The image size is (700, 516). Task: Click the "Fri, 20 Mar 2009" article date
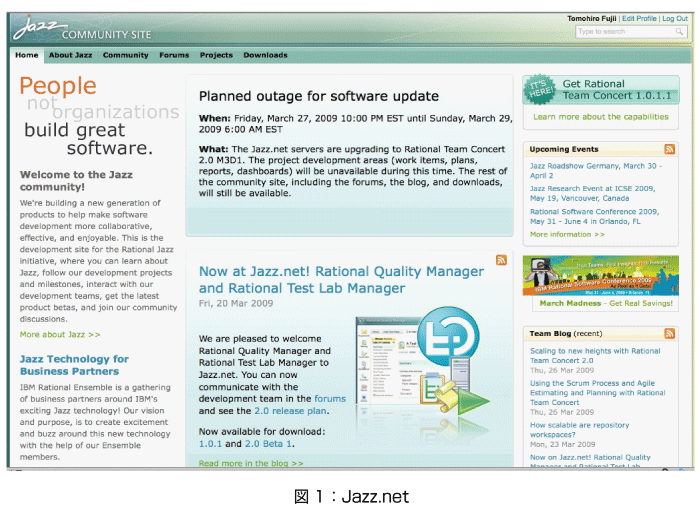(x=236, y=304)
